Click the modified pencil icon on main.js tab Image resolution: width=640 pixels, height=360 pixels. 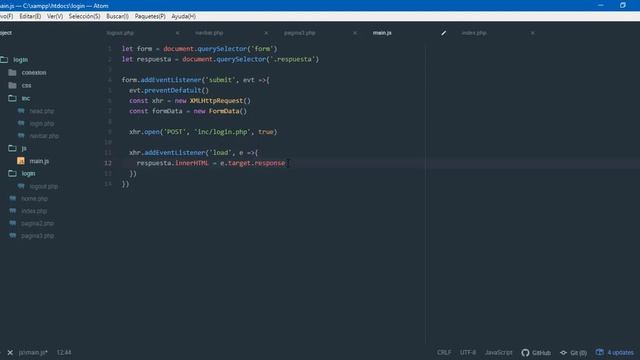pos(444,33)
